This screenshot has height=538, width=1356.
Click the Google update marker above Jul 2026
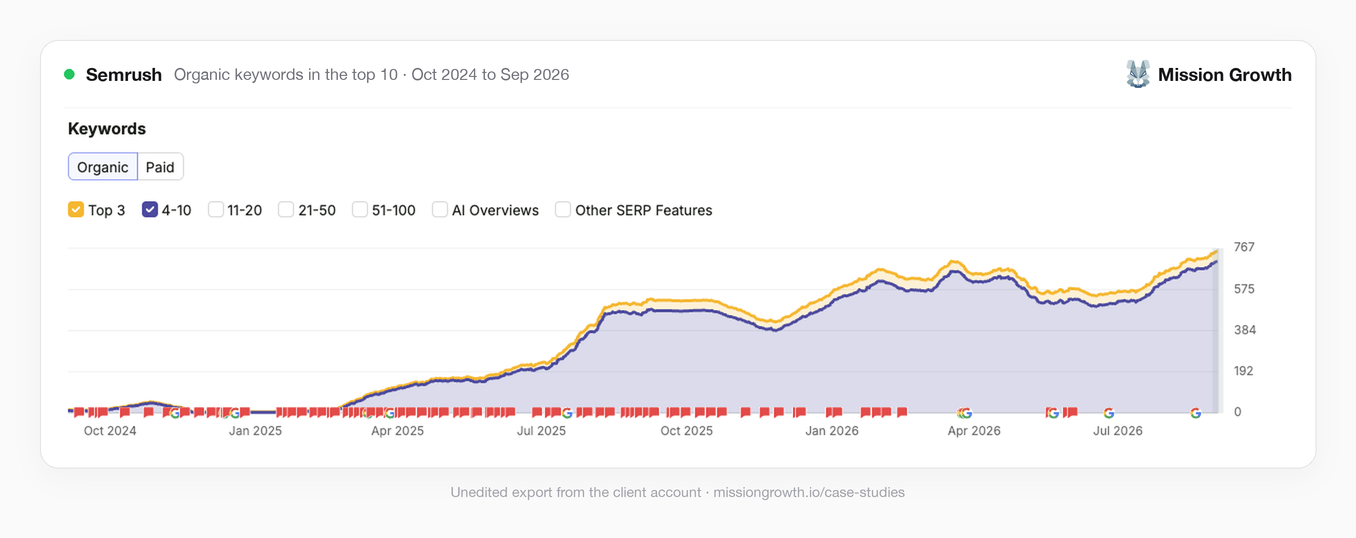[1109, 412]
